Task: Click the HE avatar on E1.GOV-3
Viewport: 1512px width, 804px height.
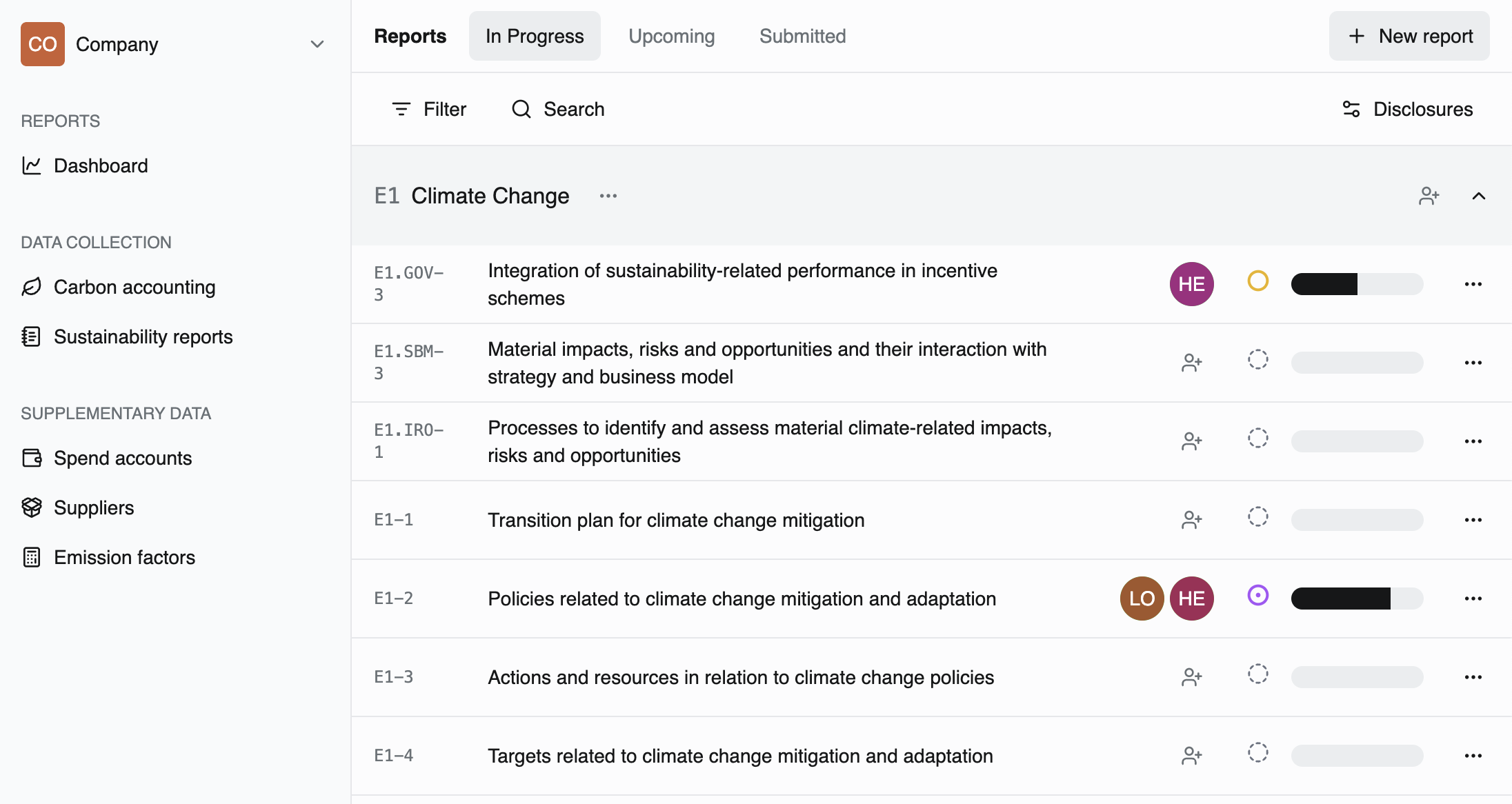Action: coord(1191,284)
